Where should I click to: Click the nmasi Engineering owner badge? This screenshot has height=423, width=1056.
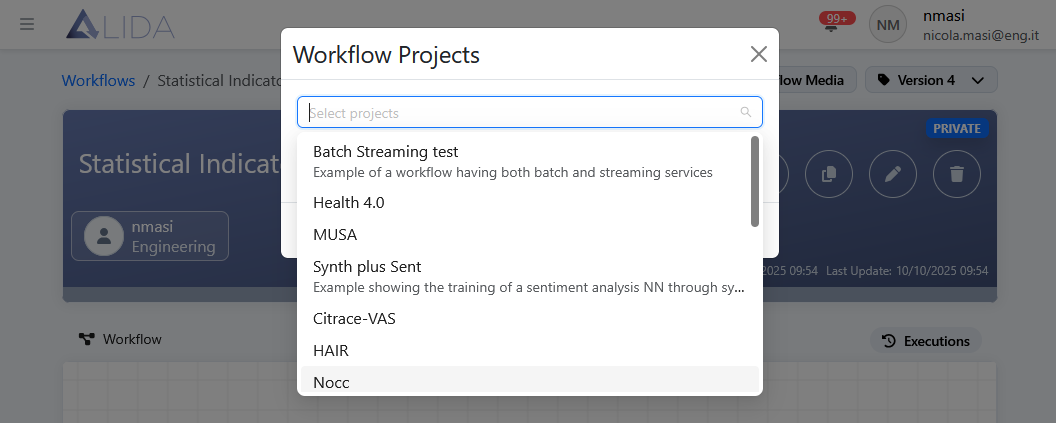[x=150, y=236]
